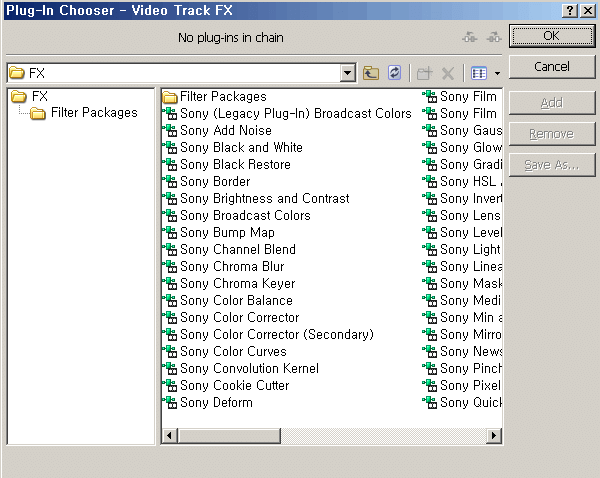The height and width of the screenshot is (478, 600).
Task: Click the scroll left arrow of list
Action: [x=170, y=436]
